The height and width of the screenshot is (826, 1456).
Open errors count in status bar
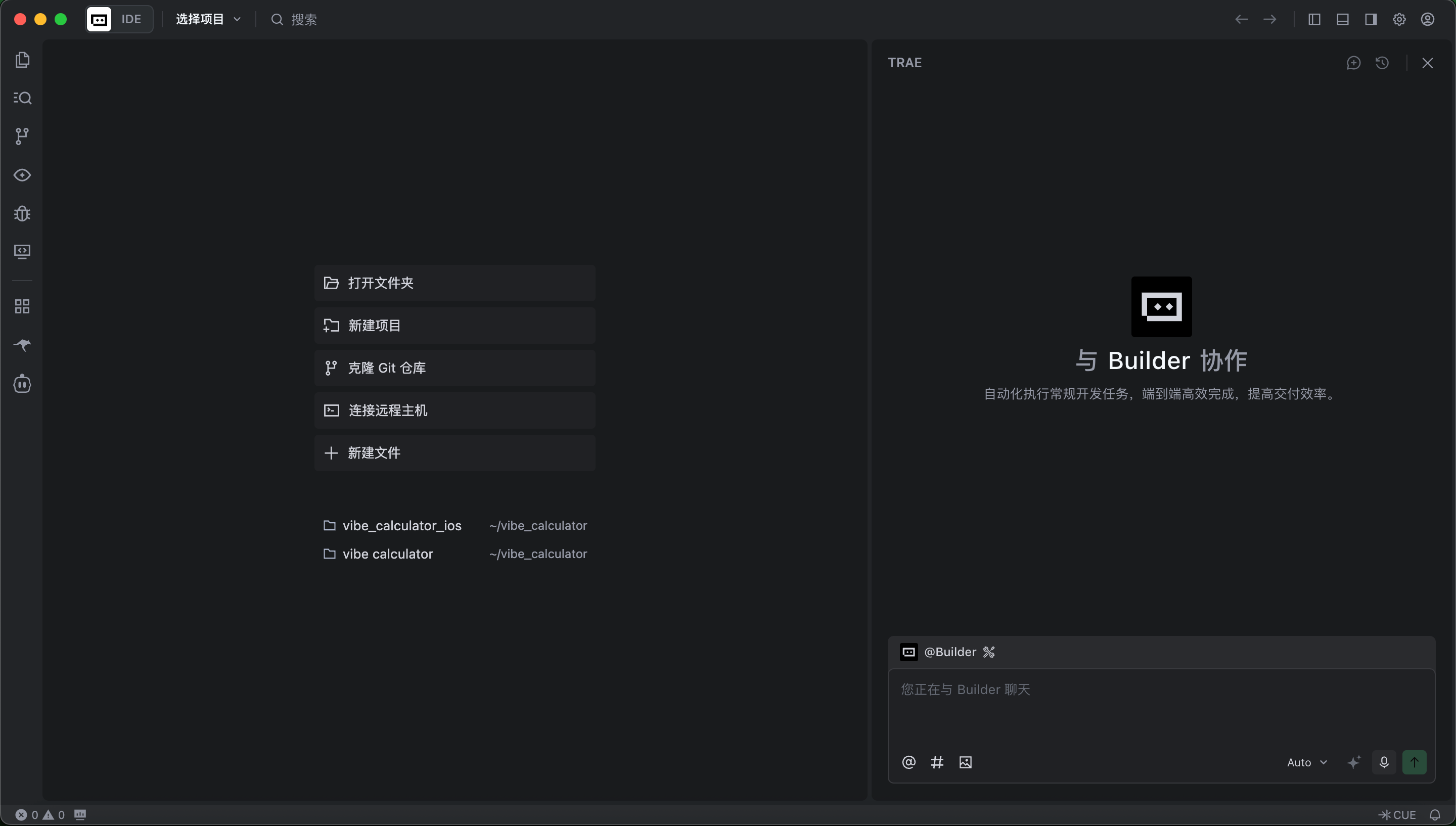[27, 815]
